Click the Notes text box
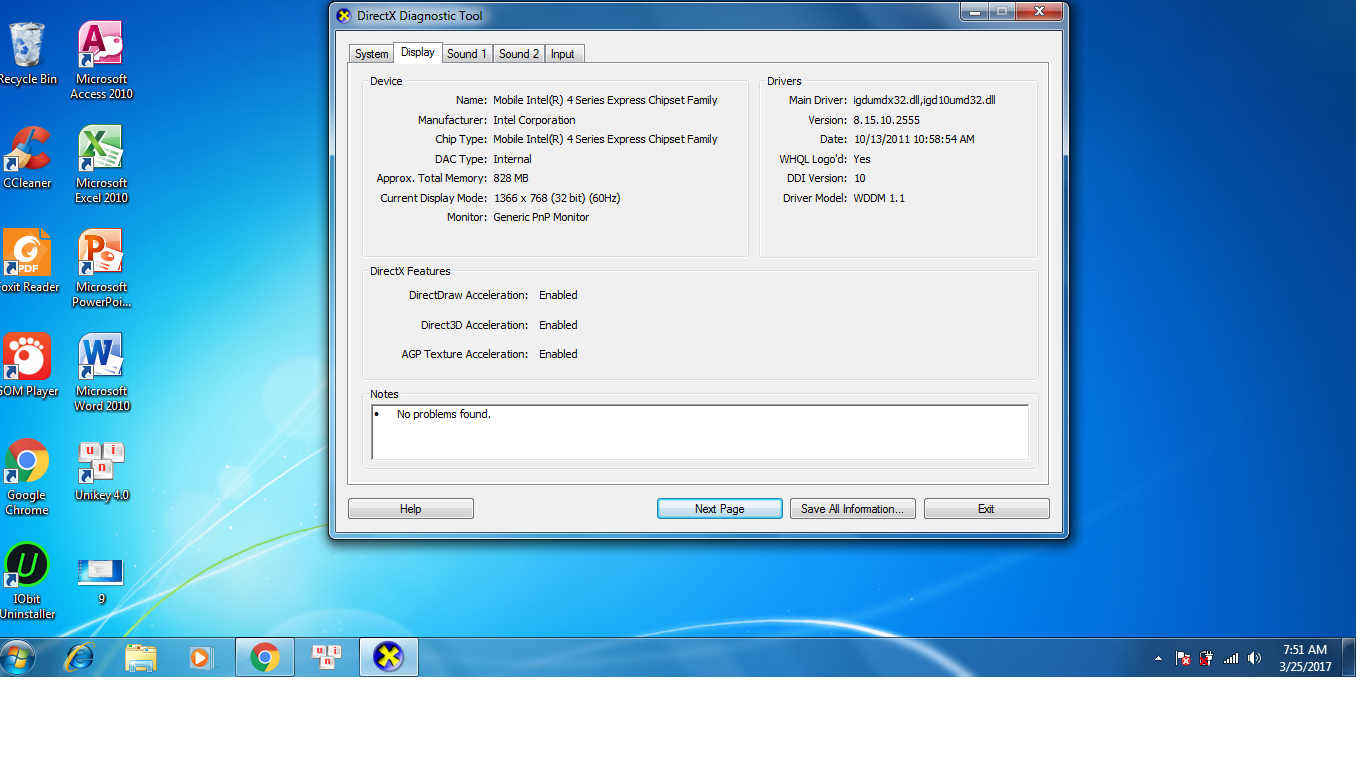Screen dimensions: 1366x768 700,432
